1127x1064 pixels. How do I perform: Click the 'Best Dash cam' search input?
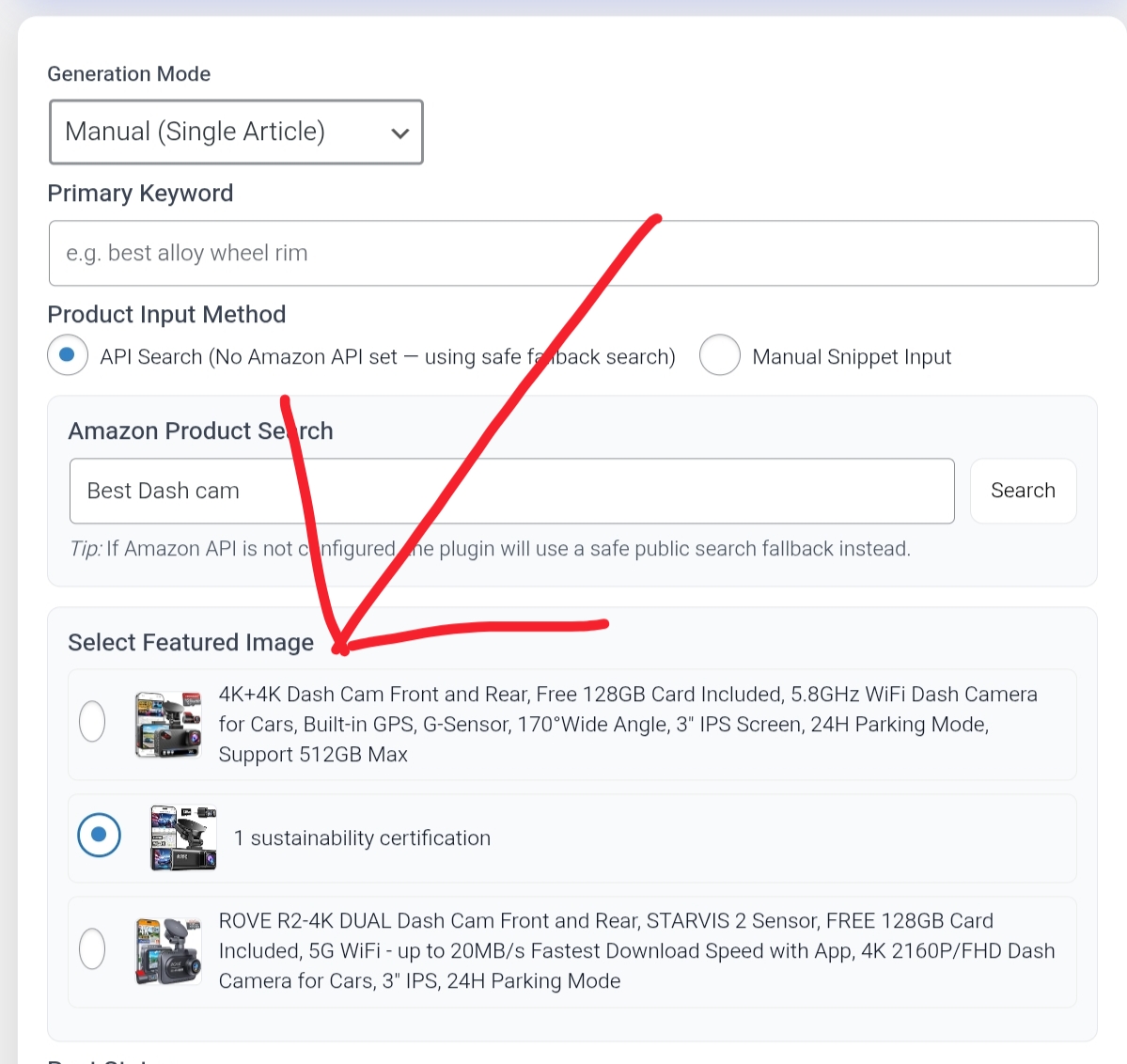pos(511,491)
